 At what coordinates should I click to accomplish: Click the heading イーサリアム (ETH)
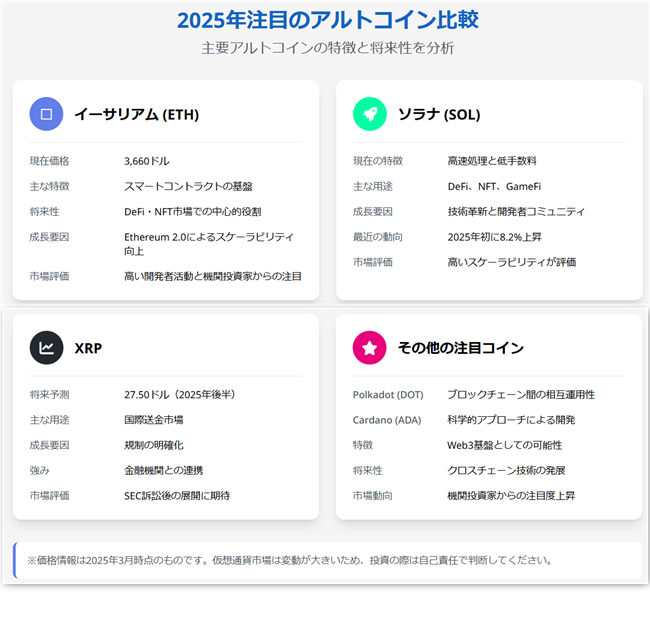tap(137, 114)
